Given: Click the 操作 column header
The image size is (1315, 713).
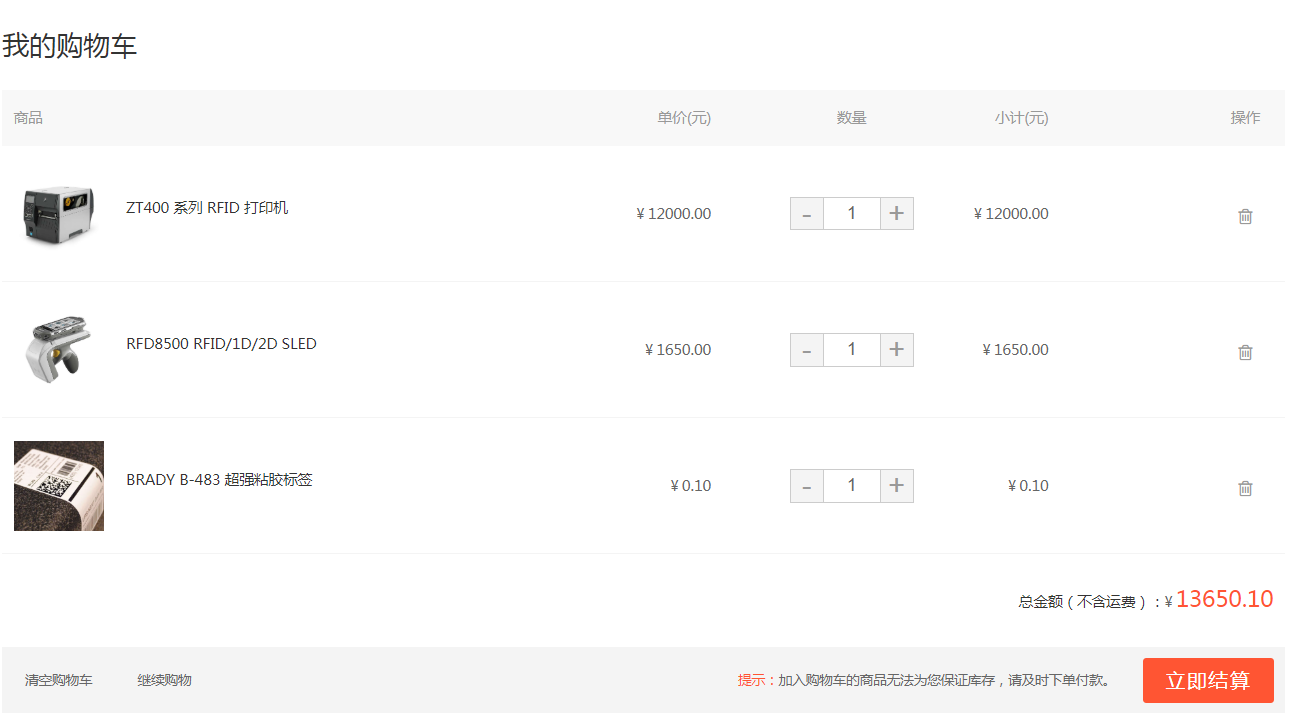Looking at the screenshot, I should point(1245,118).
